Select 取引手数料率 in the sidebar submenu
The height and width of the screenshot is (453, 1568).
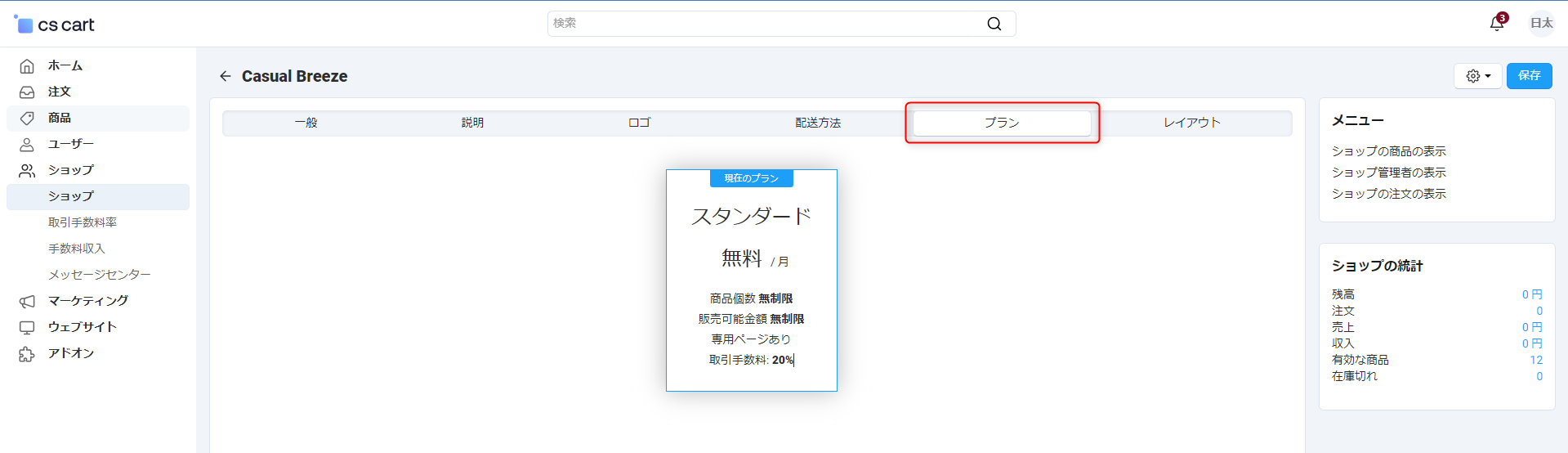pos(83,222)
